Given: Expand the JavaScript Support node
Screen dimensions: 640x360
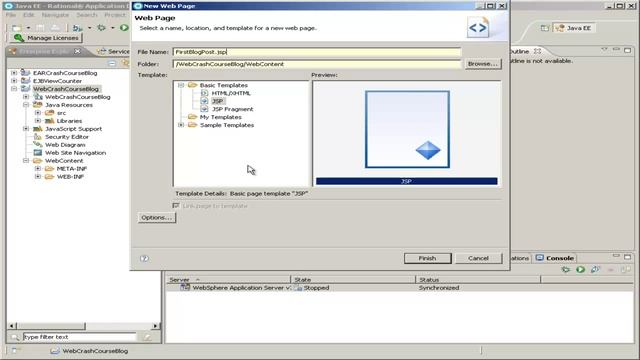Looking at the screenshot, I should (x=26, y=129).
